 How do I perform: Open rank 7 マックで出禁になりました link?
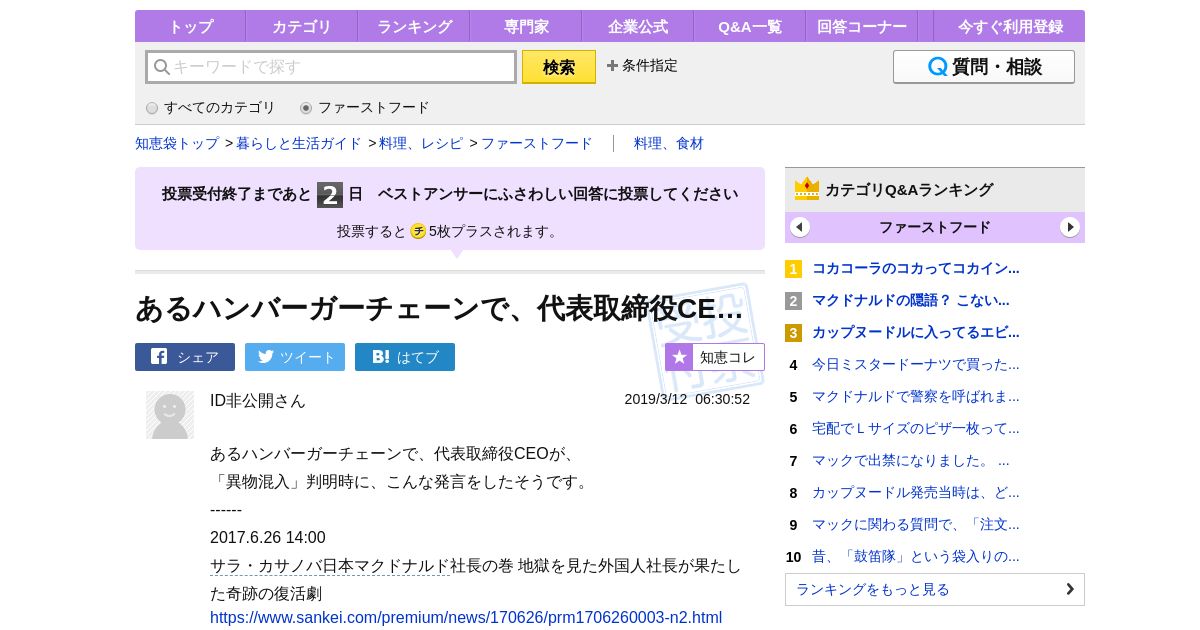point(911,460)
